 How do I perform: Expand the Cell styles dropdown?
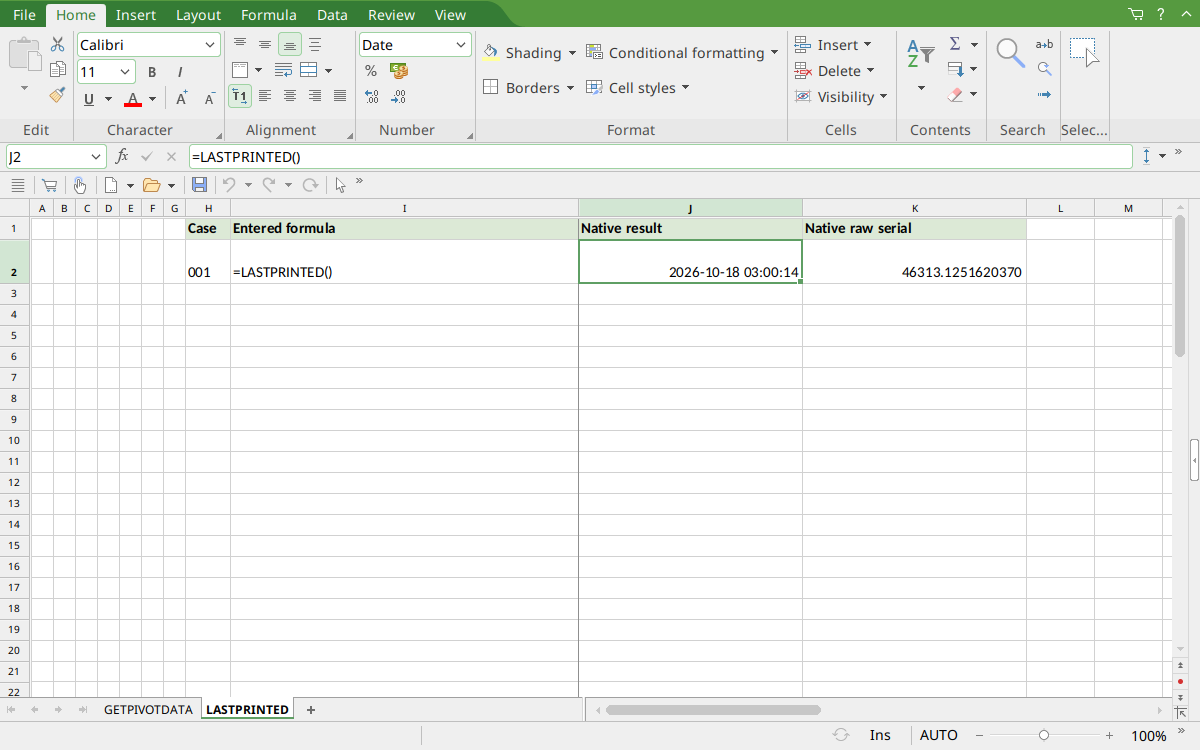686,88
